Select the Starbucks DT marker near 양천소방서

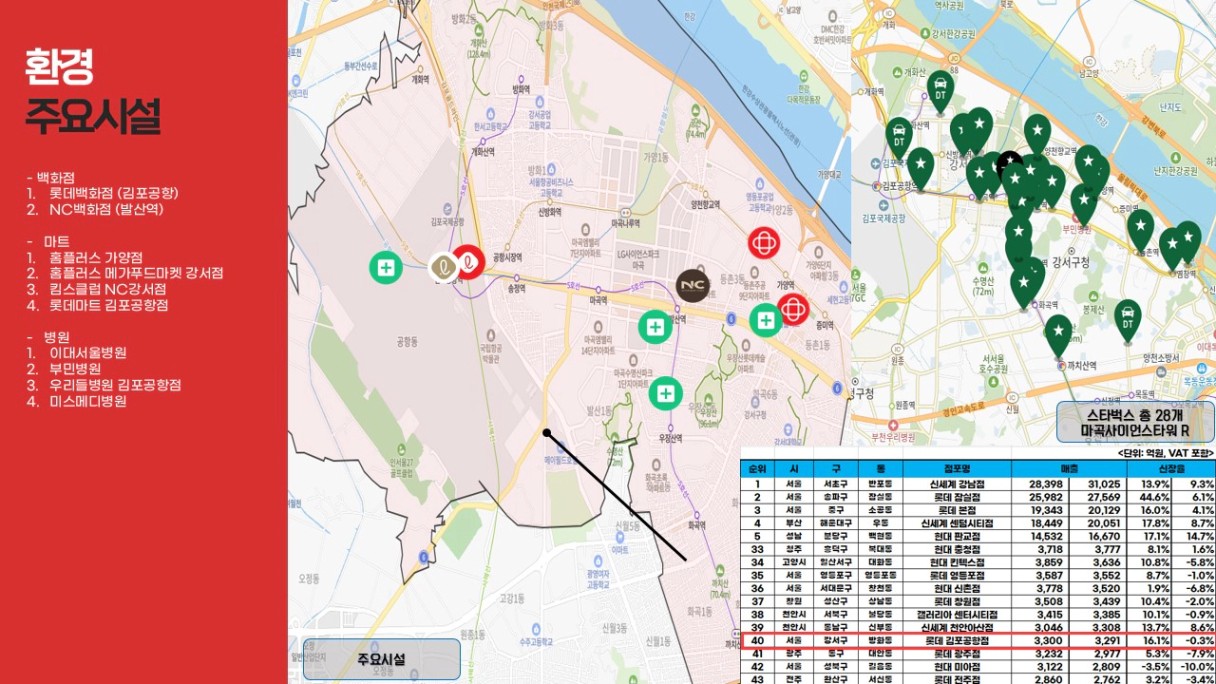pyautogui.click(x=1127, y=320)
